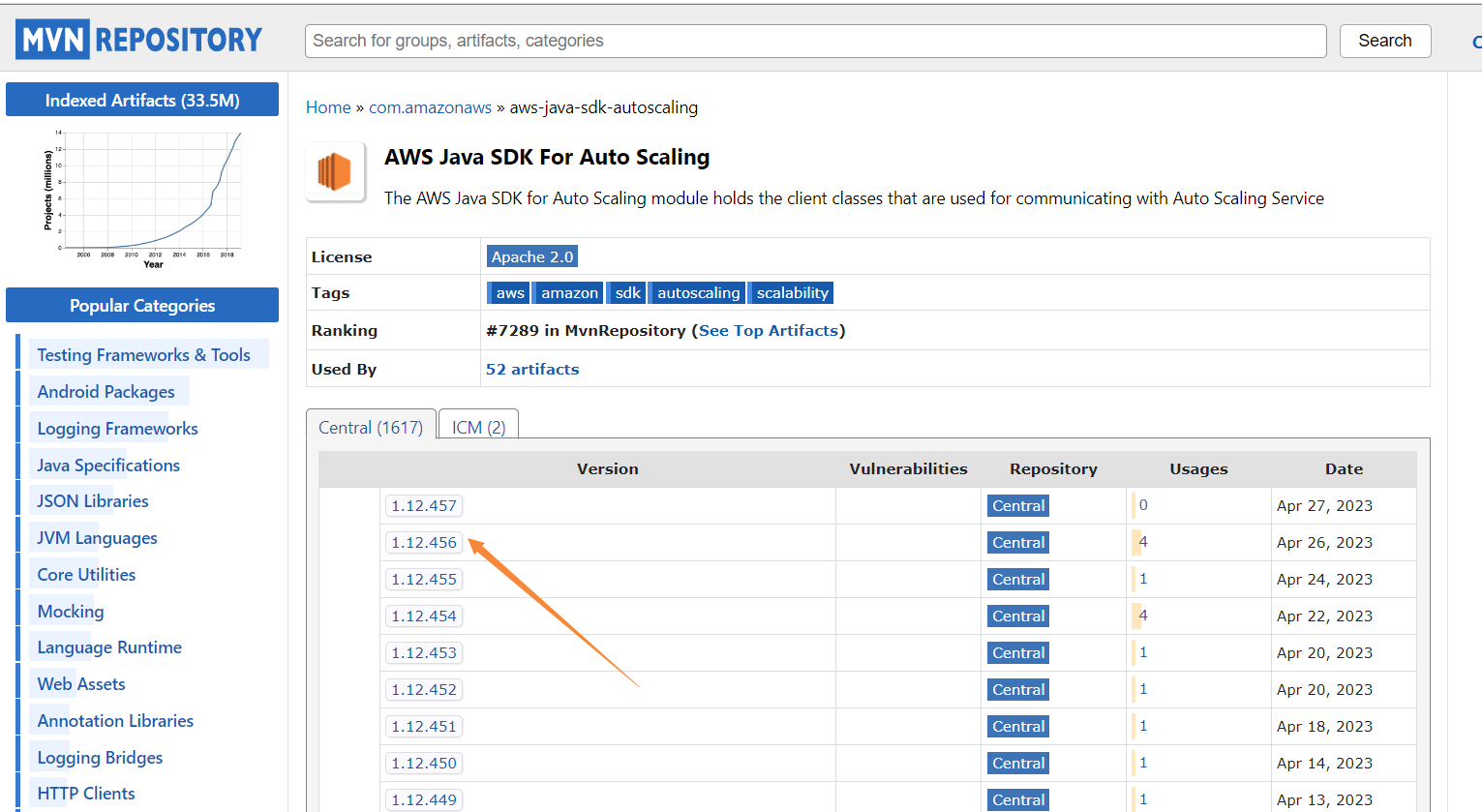Open version 1.12.449

tap(424, 800)
